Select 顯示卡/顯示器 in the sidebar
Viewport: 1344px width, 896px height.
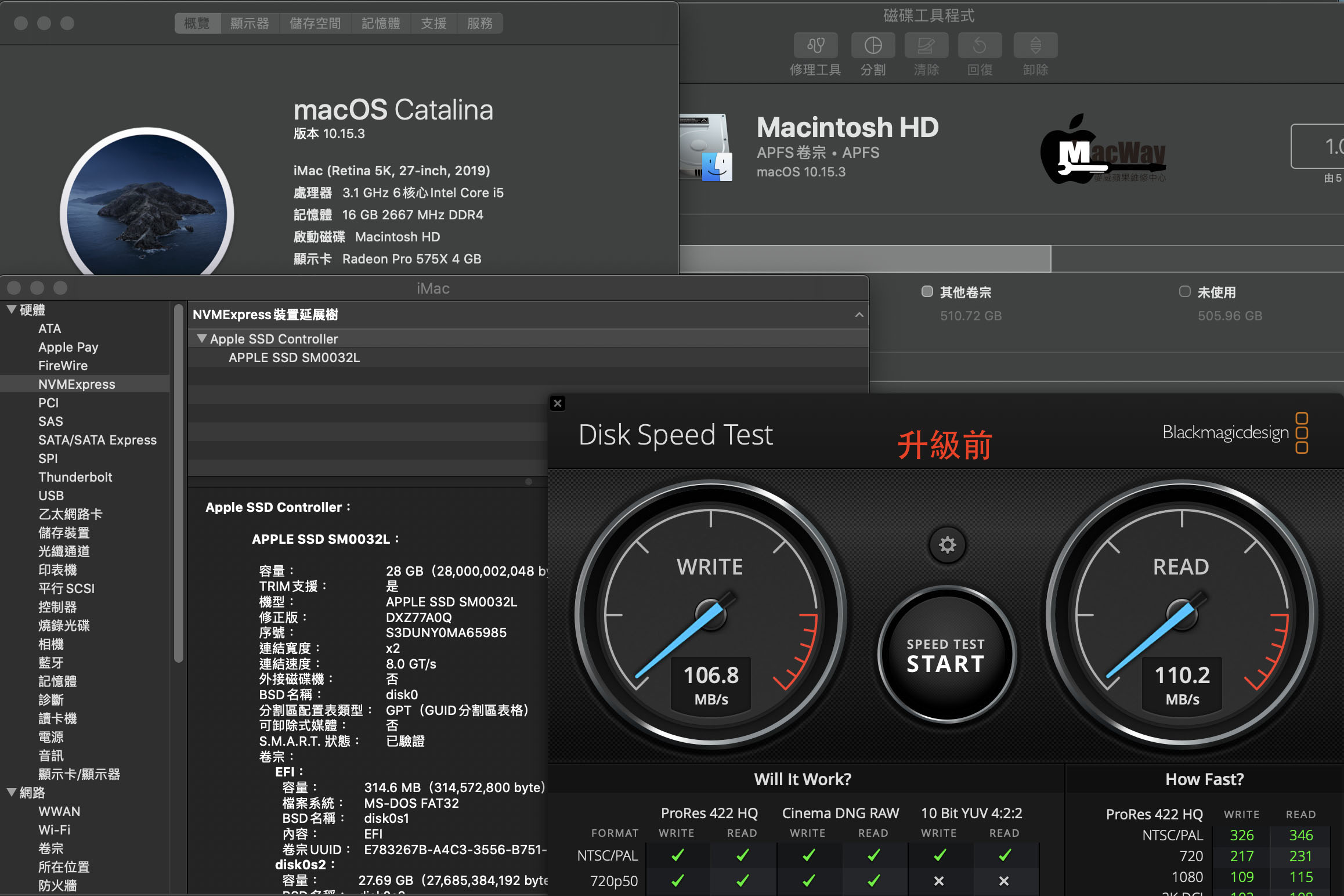(85, 774)
